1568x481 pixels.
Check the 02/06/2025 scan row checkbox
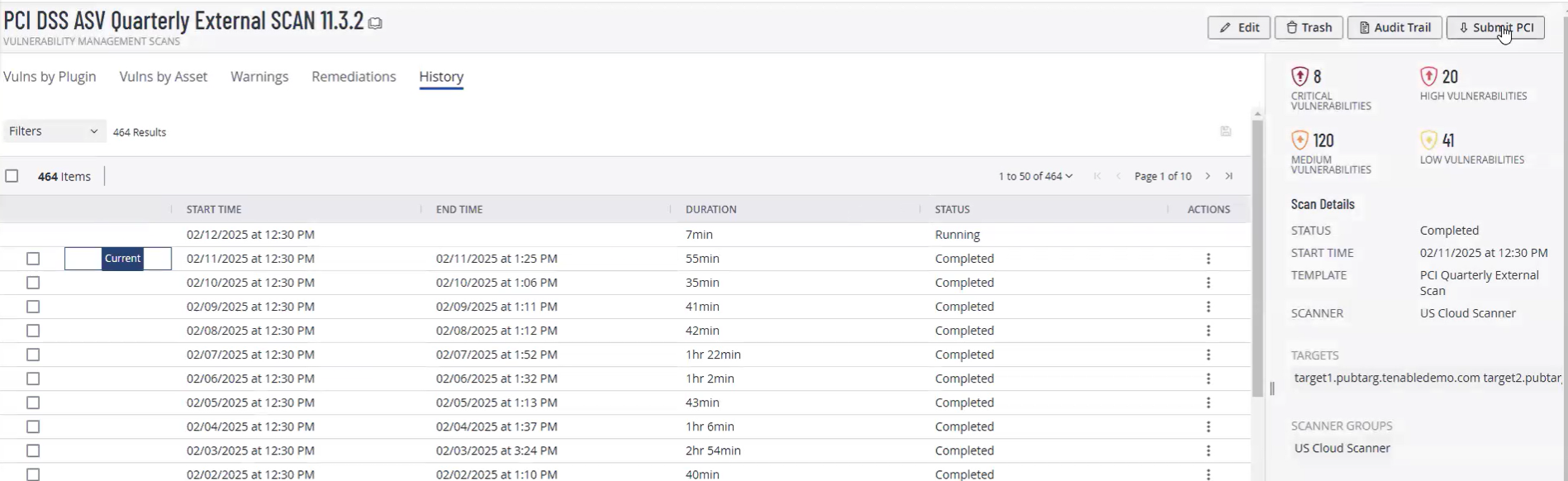pos(33,379)
